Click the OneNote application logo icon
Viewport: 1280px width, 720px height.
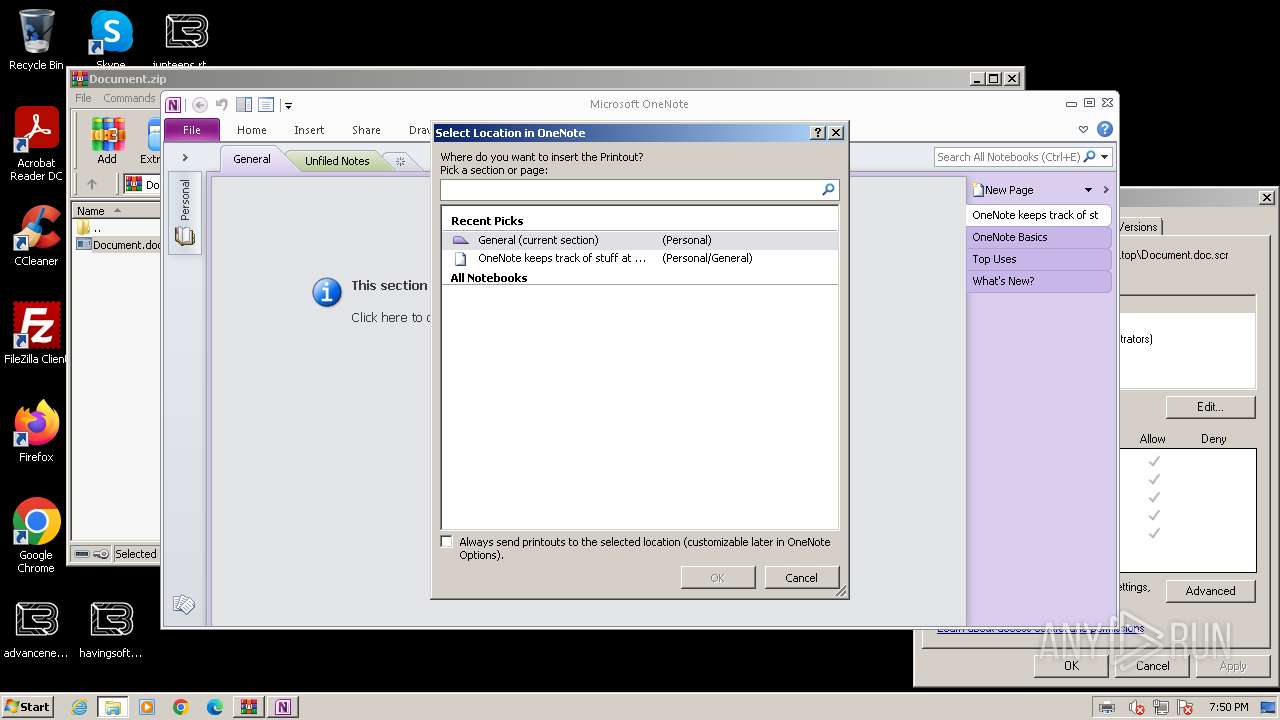[174, 105]
